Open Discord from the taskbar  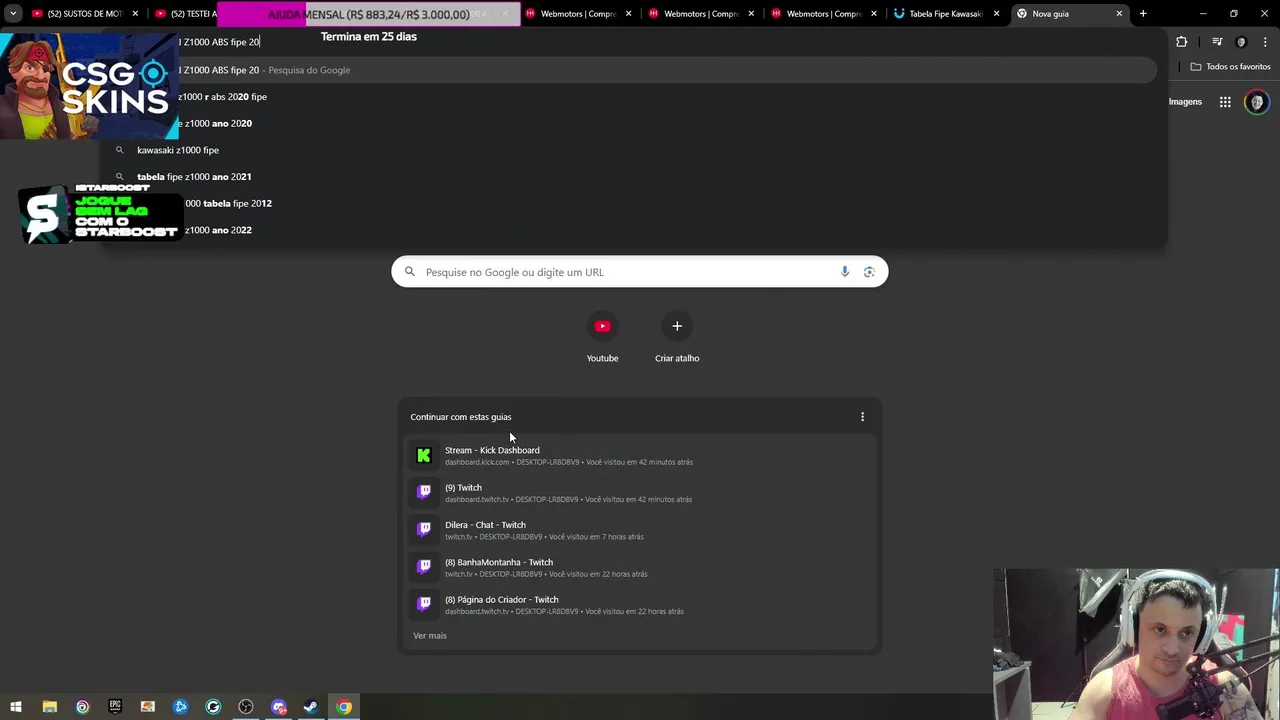click(x=279, y=707)
